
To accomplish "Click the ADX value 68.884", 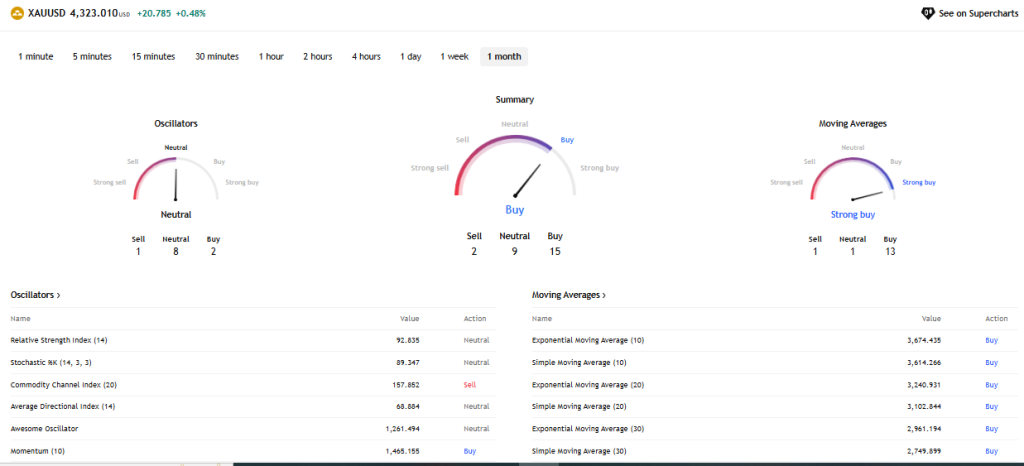I will click(407, 406).
